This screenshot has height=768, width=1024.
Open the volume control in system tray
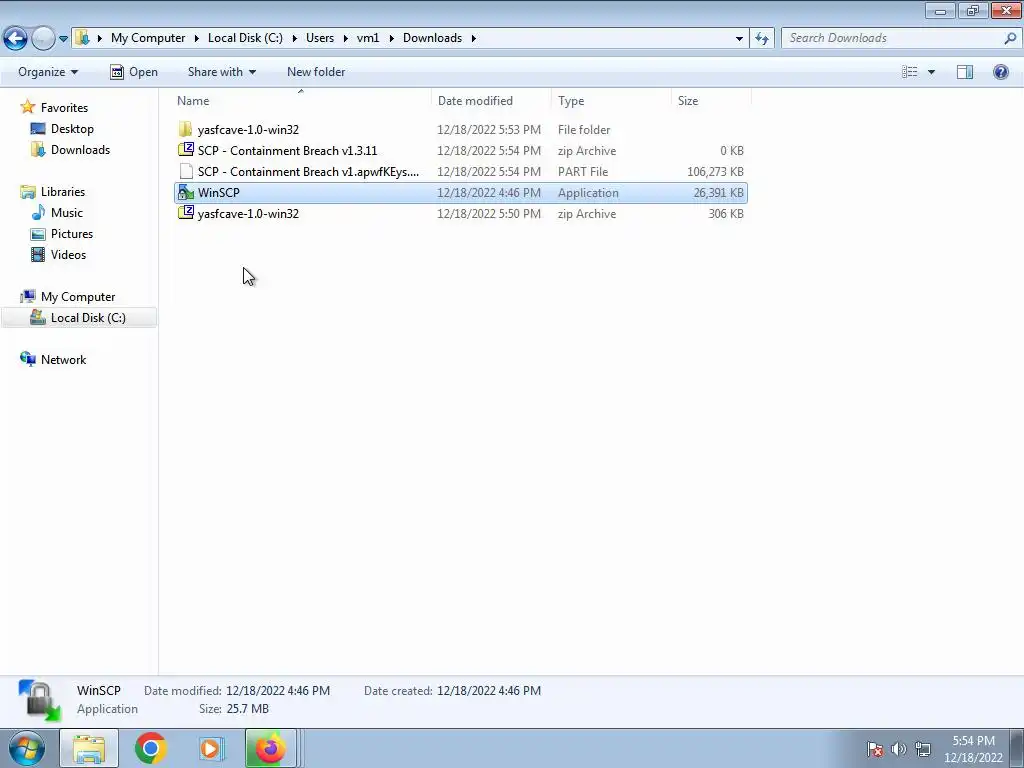899,749
